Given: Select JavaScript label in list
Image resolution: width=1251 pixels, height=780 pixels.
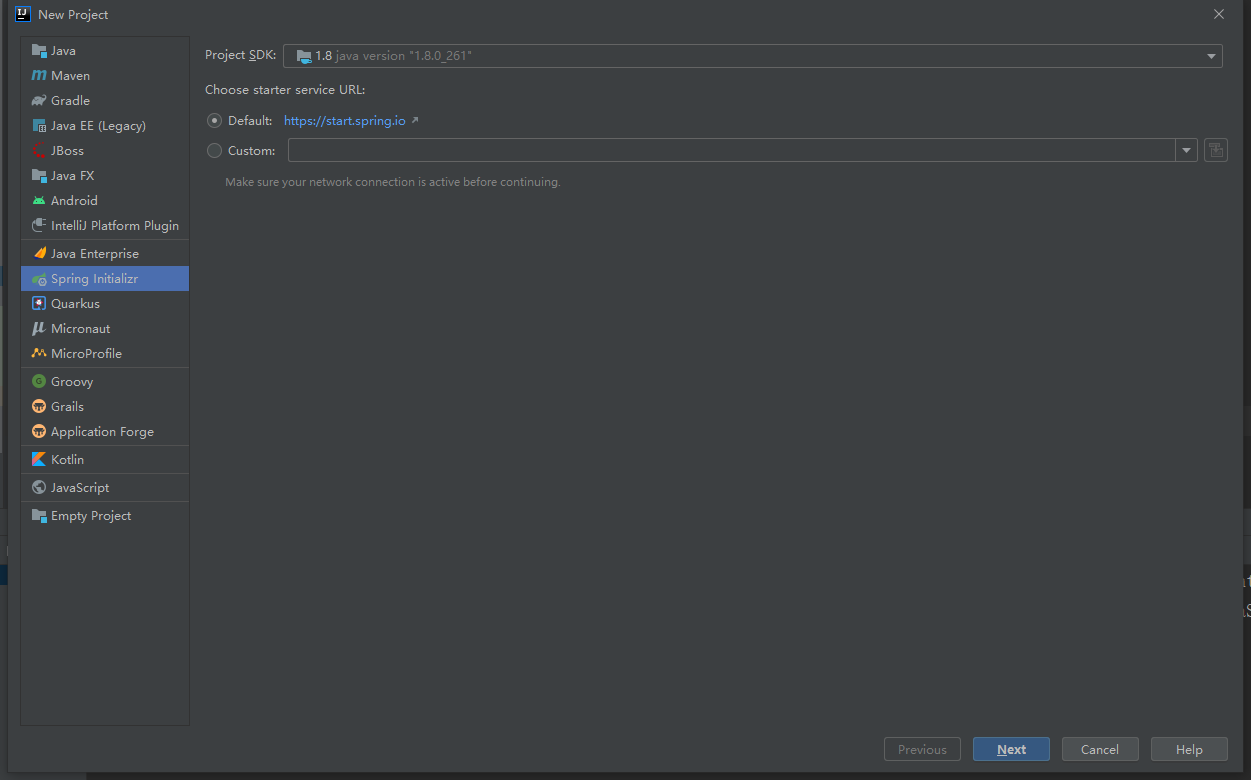Looking at the screenshot, I should pyautogui.click(x=80, y=488).
